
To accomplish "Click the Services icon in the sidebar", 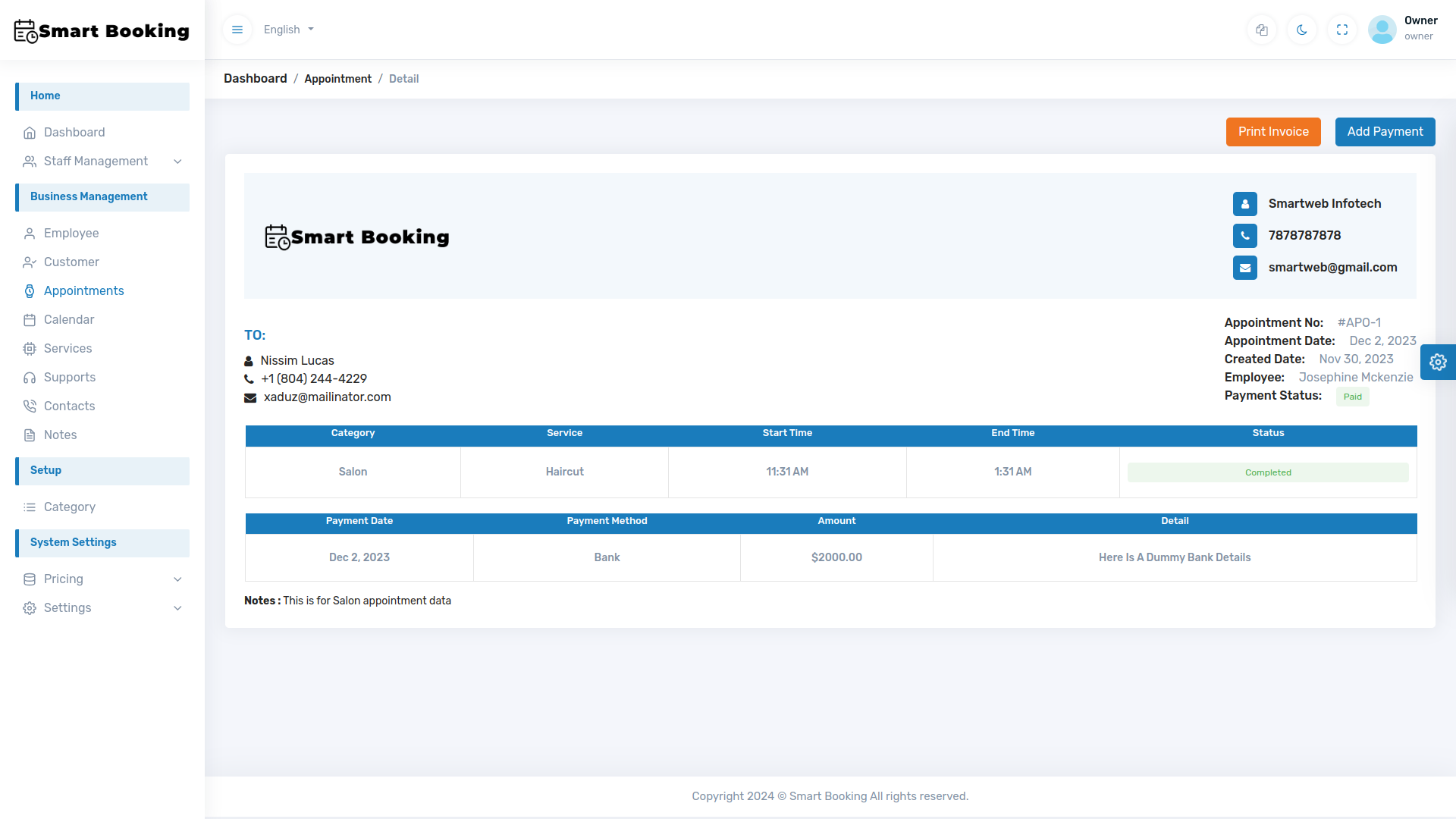I will [30, 348].
